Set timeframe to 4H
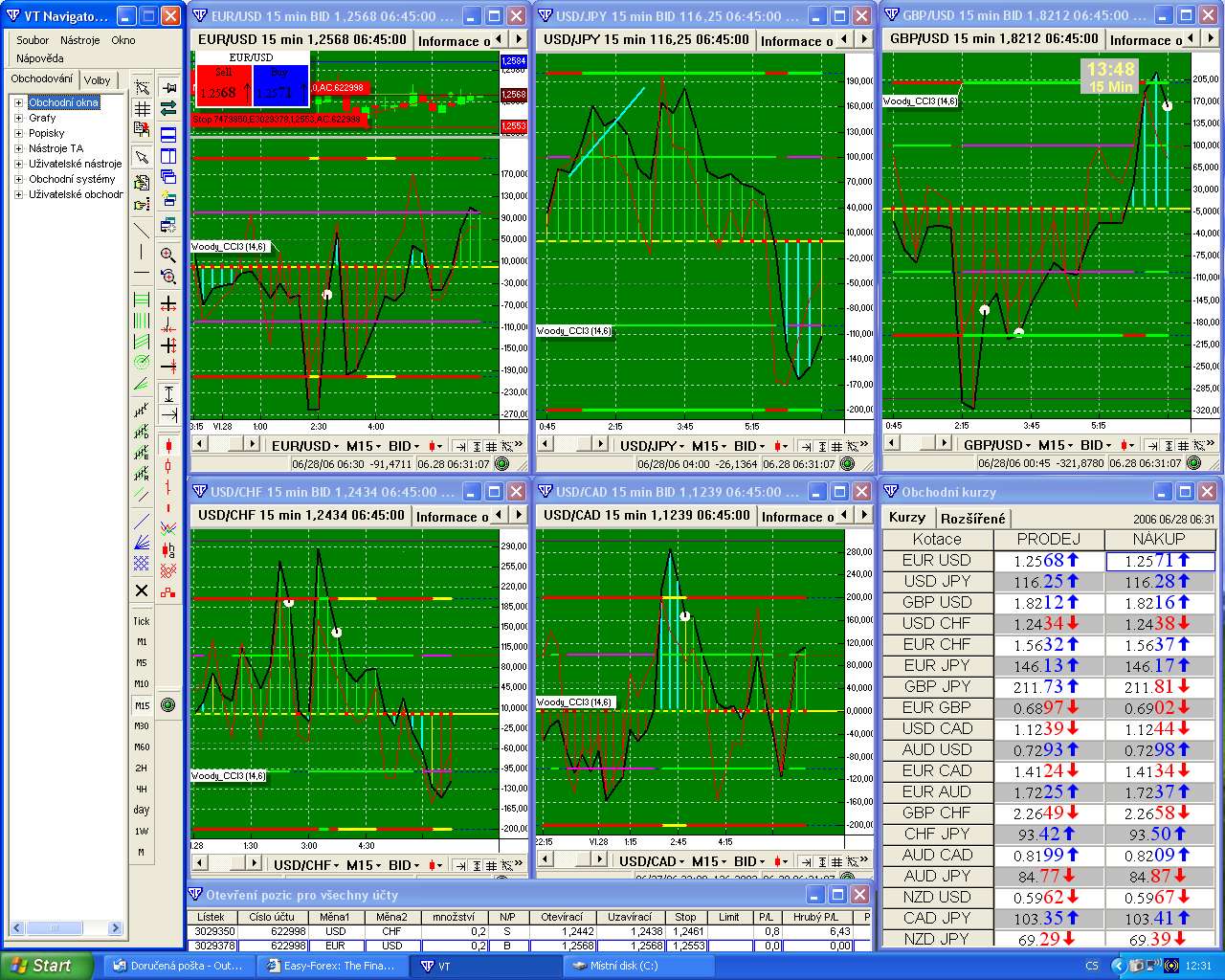Screen dimensions: 1225x980 coord(142,790)
